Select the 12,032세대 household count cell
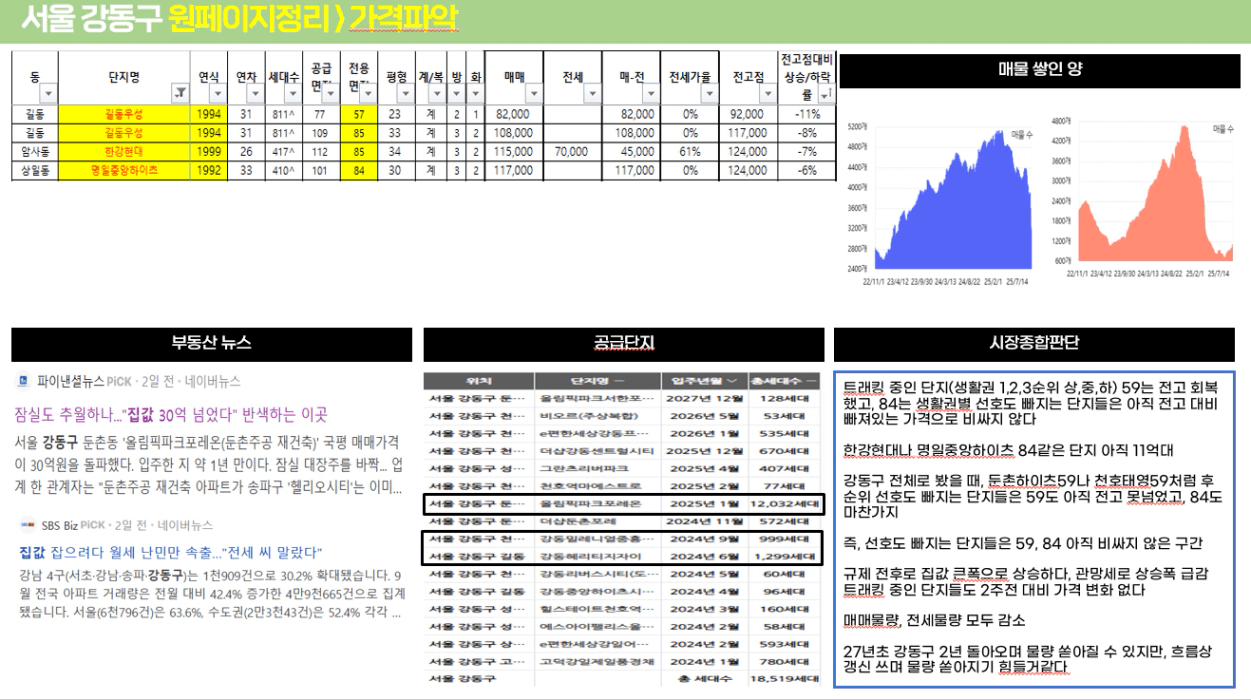Viewport: 1251px width, 700px height. tap(785, 504)
